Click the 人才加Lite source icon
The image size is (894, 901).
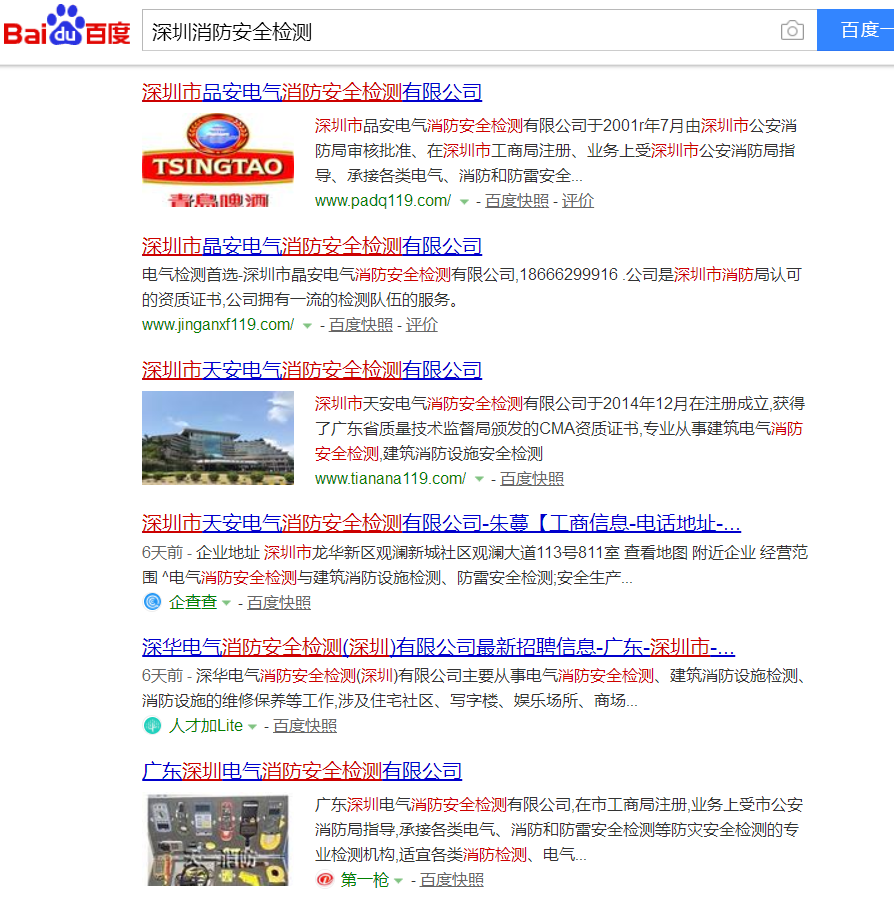pyautogui.click(x=152, y=725)
